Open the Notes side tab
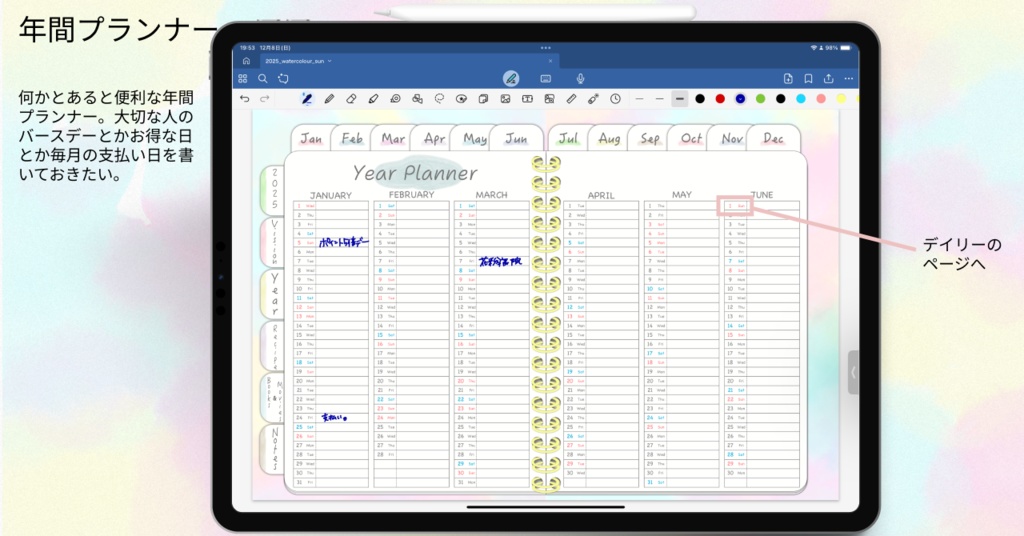 point(274,449)
